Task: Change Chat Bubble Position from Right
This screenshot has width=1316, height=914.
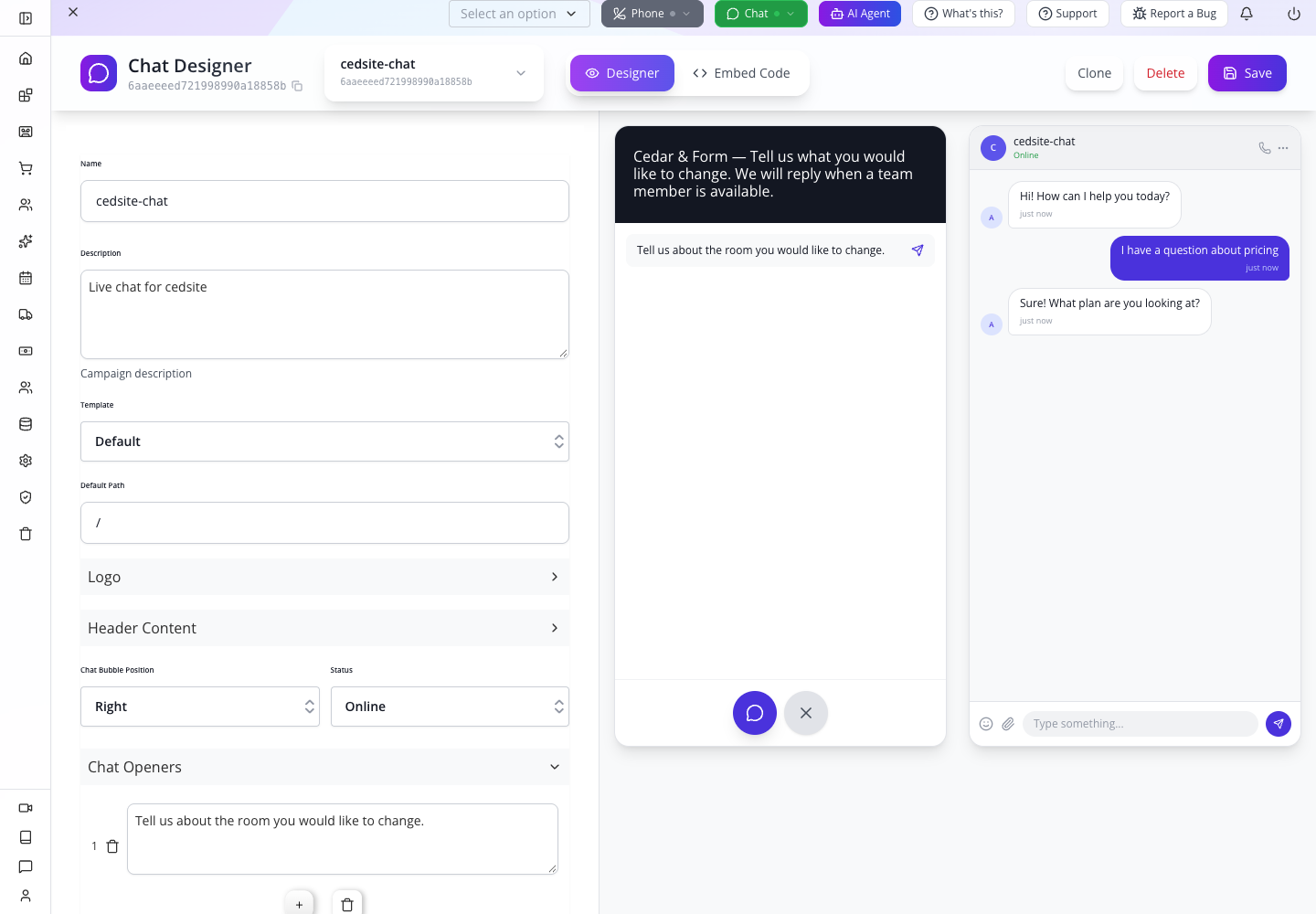Action: pyautogui.click(x=200, y=707)
